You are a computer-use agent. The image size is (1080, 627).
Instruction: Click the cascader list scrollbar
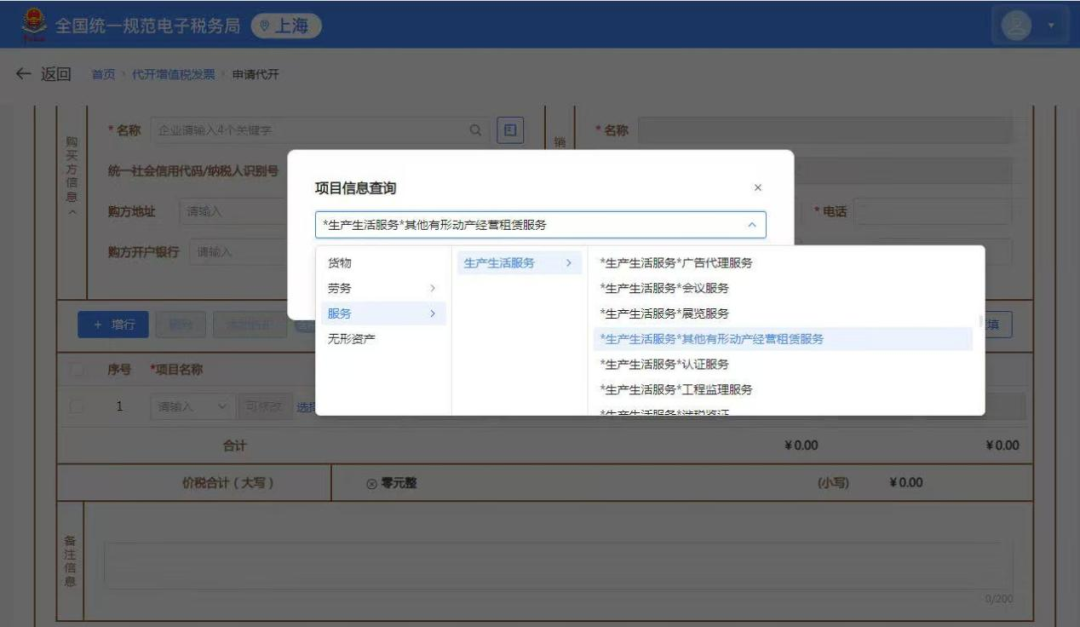point(980,321)
